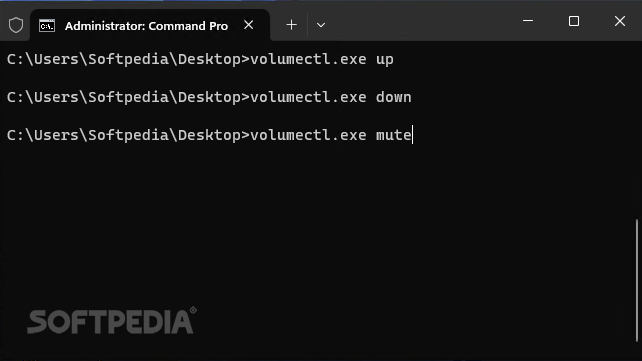Click "Softpedia" in the first line path

pyautogui.click(x=128, y=60)
